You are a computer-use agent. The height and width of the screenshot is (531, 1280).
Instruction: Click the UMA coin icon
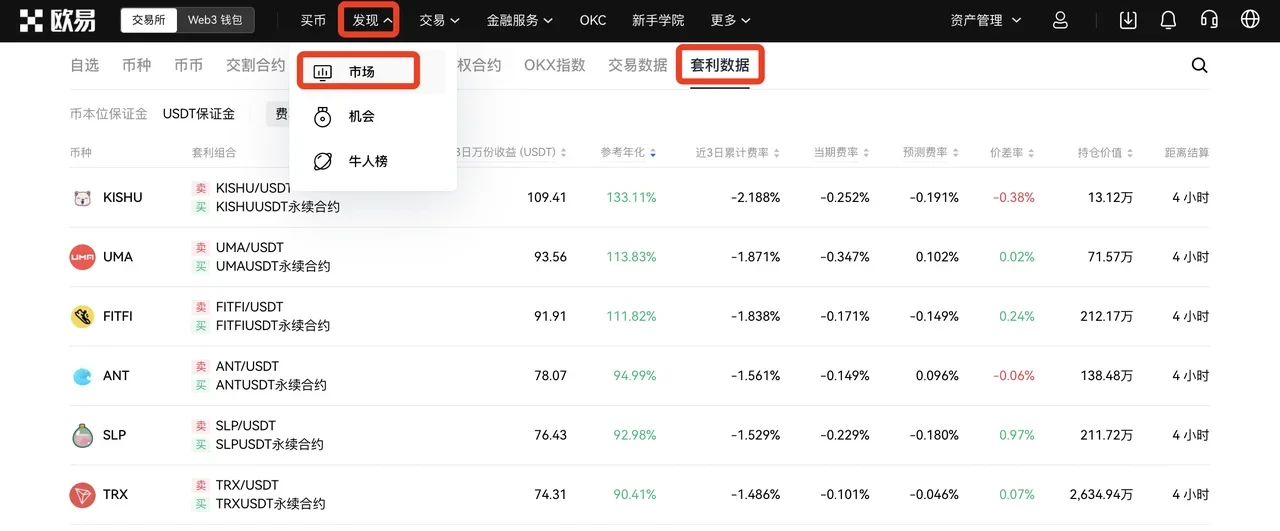coord(82,257)
